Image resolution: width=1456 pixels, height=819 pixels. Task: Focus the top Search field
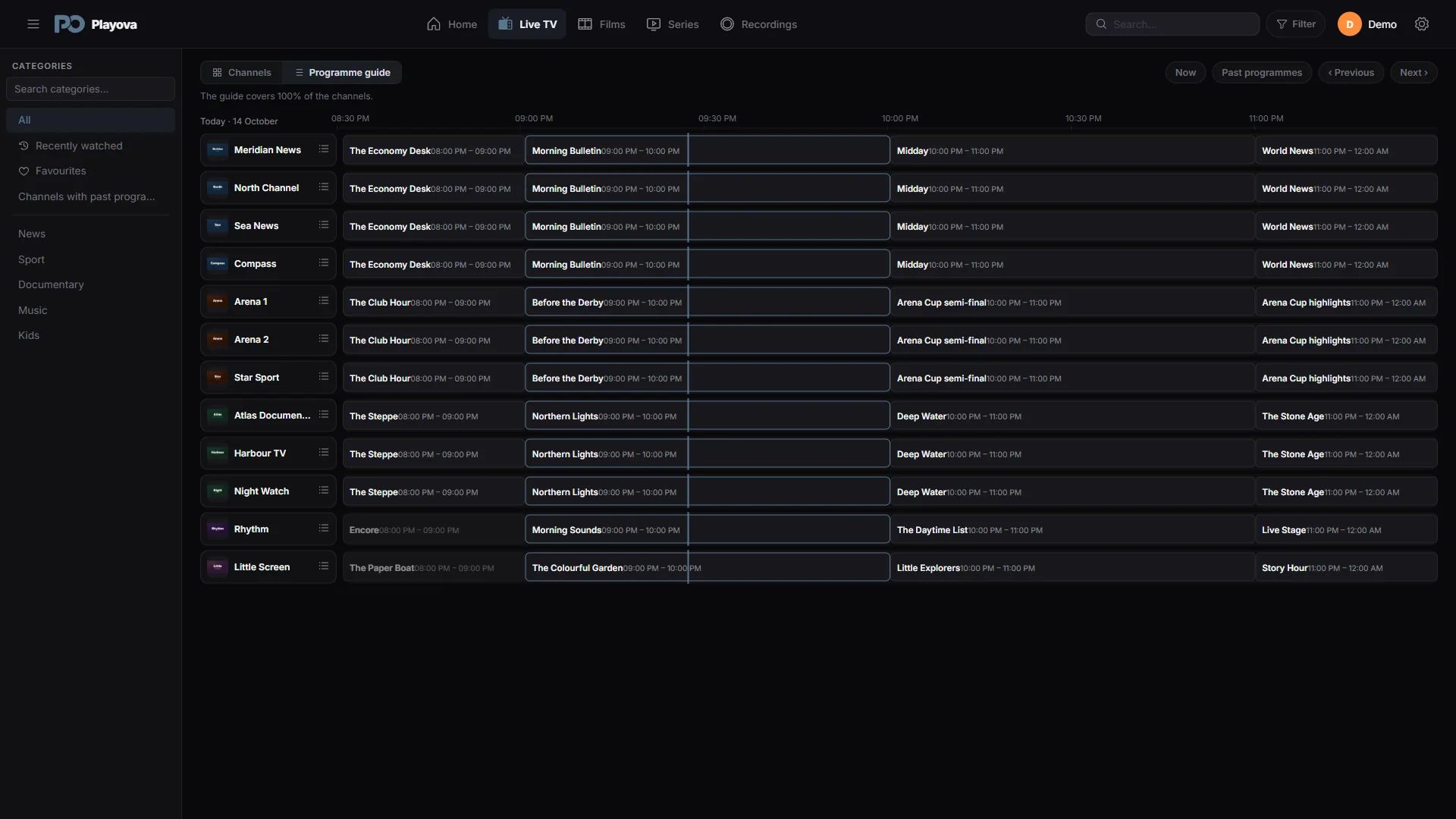click(x=1172, y=24)
